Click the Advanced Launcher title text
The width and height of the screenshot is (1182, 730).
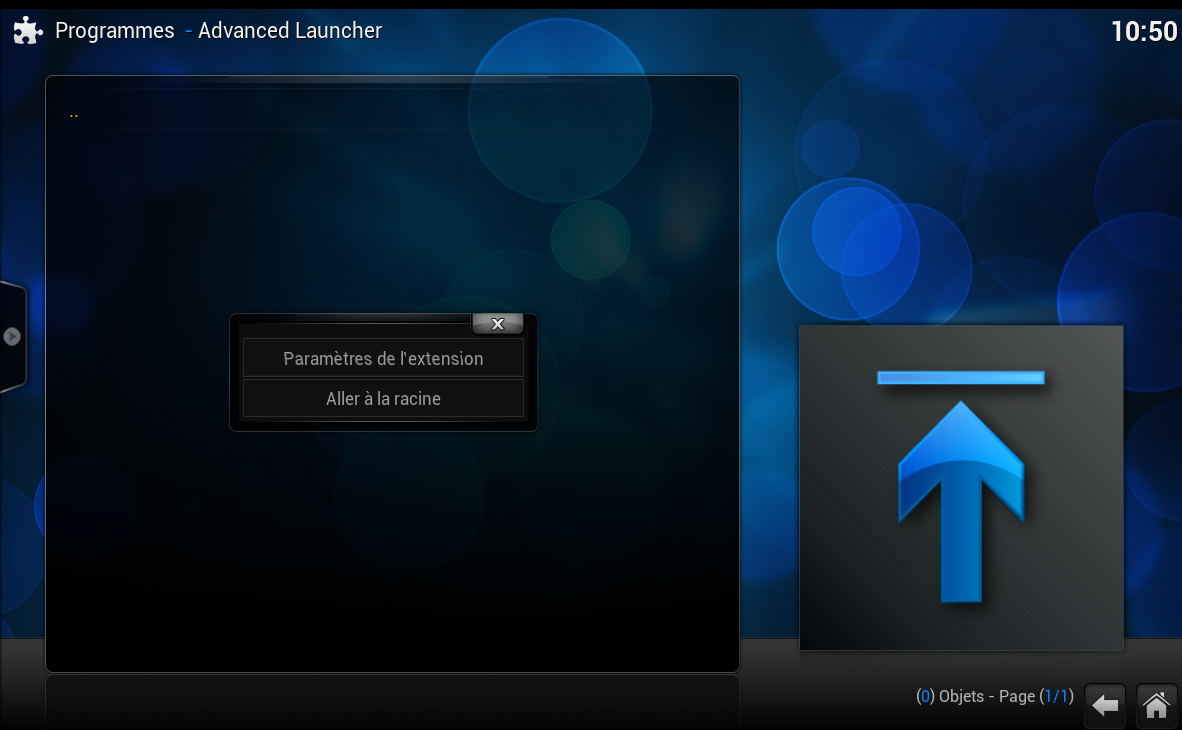click(290, 31)
